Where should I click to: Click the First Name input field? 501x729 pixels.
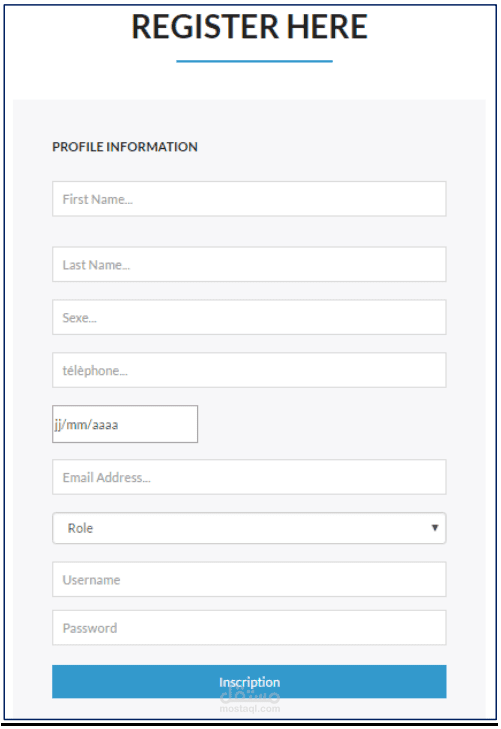coord(249,199)
